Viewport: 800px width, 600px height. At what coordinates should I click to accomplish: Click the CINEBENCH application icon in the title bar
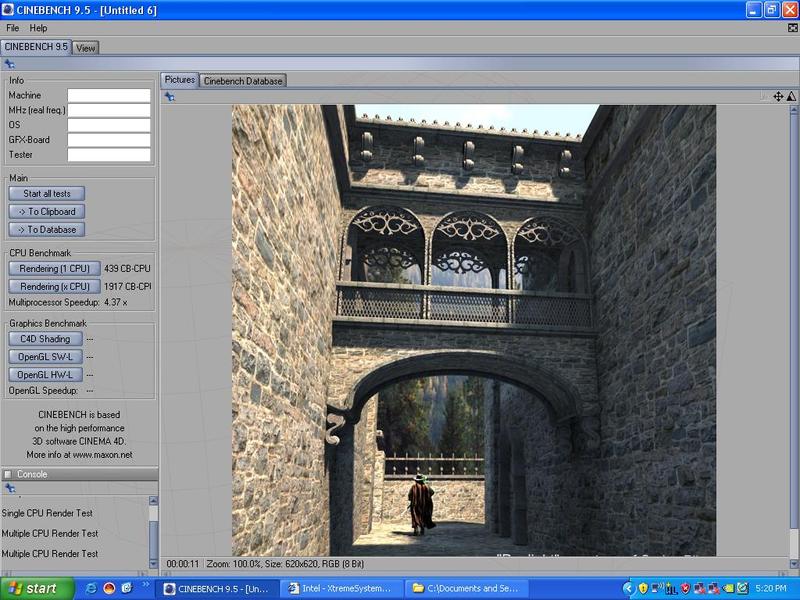[x=8, y=10]
